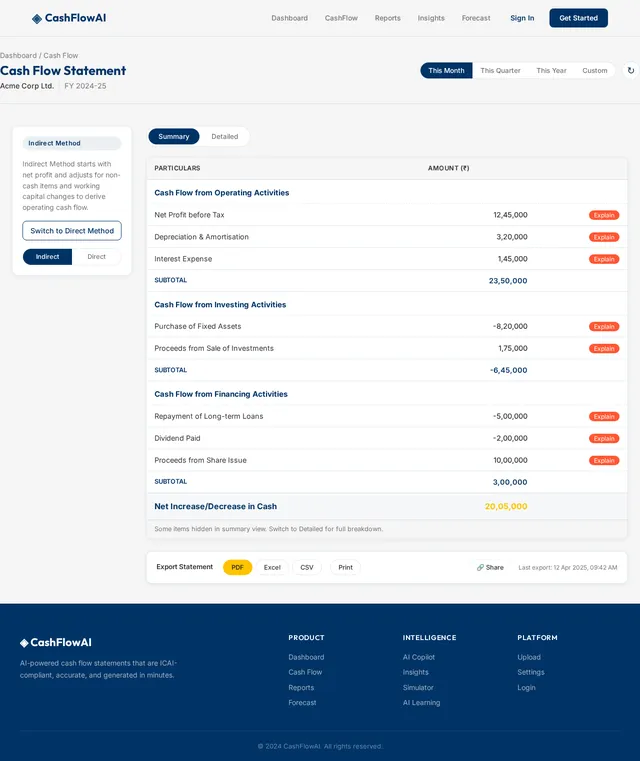Open footer Login link
The height and width of the screenshot is (761, 640).
[526, 688]
